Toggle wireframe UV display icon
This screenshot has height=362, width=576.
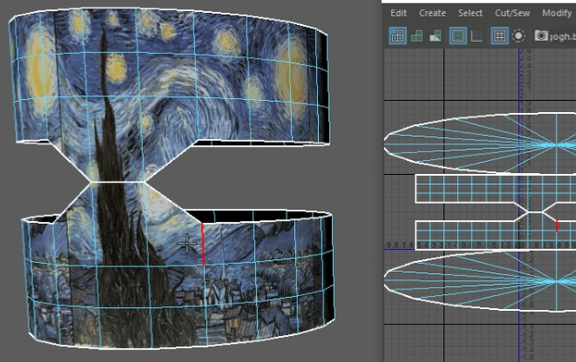click(398, 36)
